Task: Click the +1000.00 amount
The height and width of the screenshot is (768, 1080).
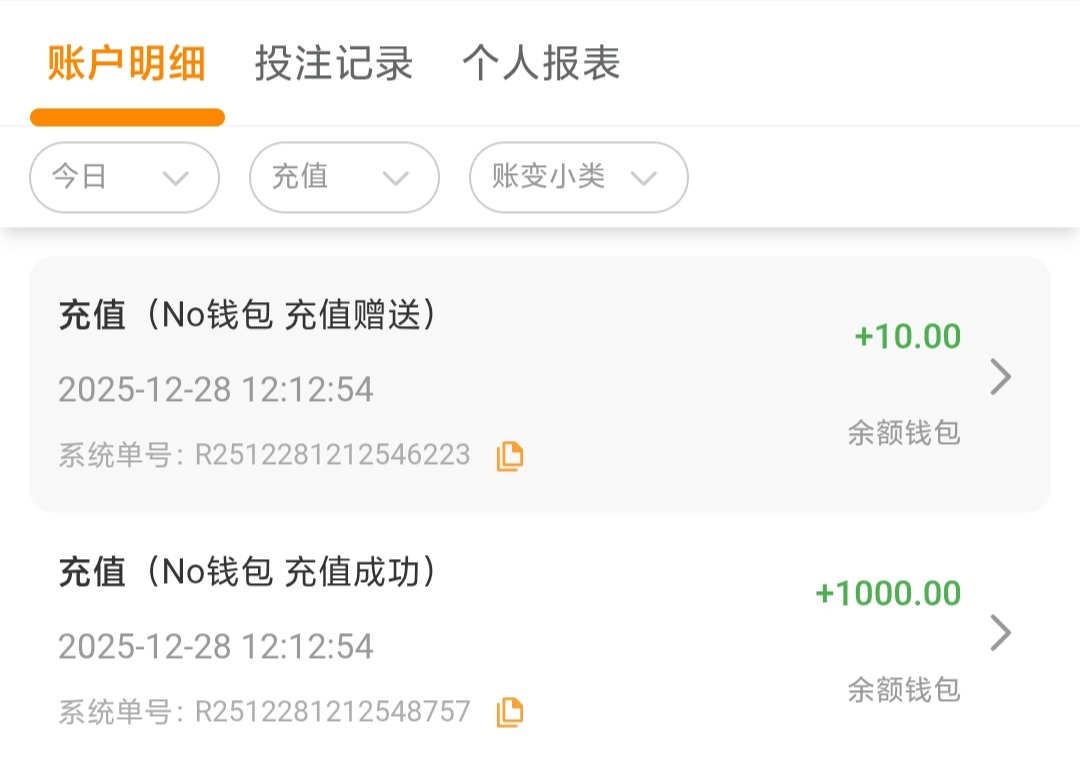Action: (x=888, y=593)
